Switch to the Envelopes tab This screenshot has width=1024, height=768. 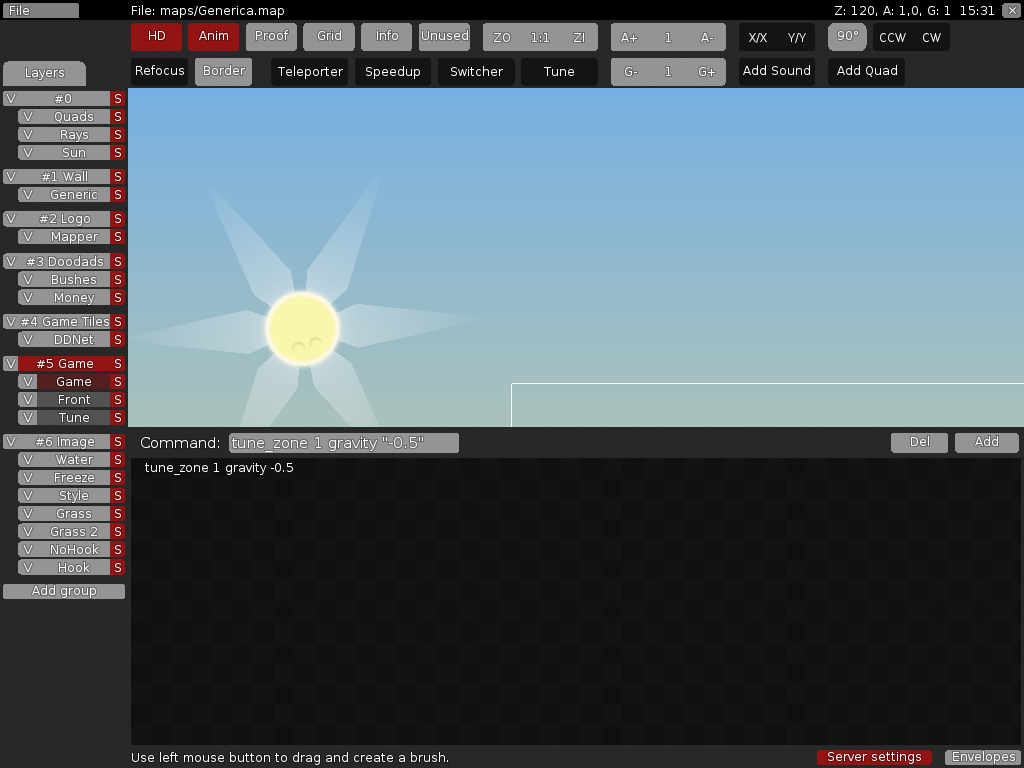pos(982,757)
